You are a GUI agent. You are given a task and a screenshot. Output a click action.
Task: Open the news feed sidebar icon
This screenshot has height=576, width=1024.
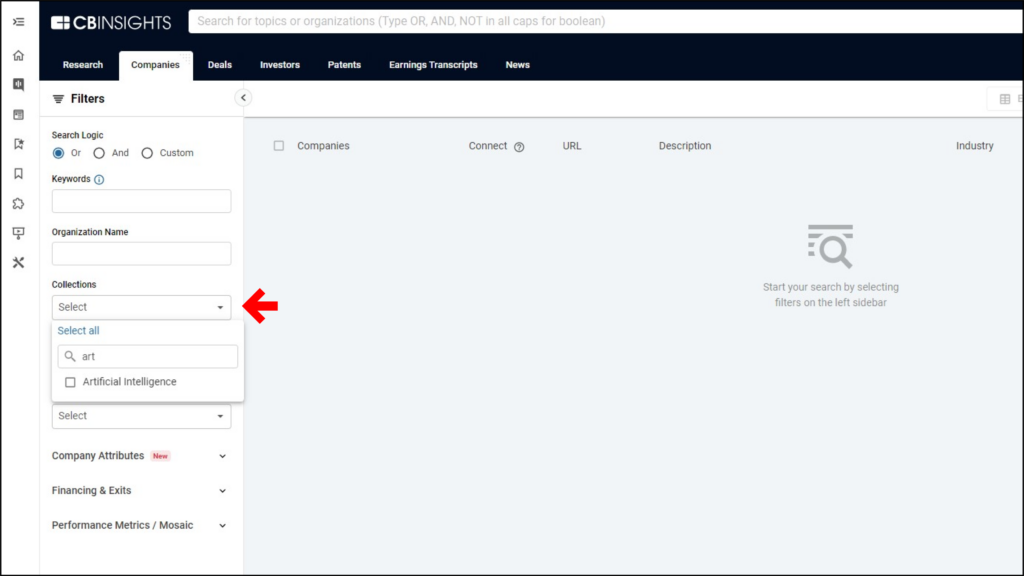[18, 115]
